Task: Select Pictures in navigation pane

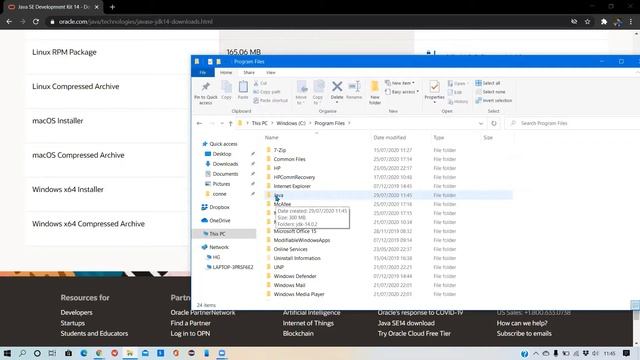Action: [x=221, y=184]
